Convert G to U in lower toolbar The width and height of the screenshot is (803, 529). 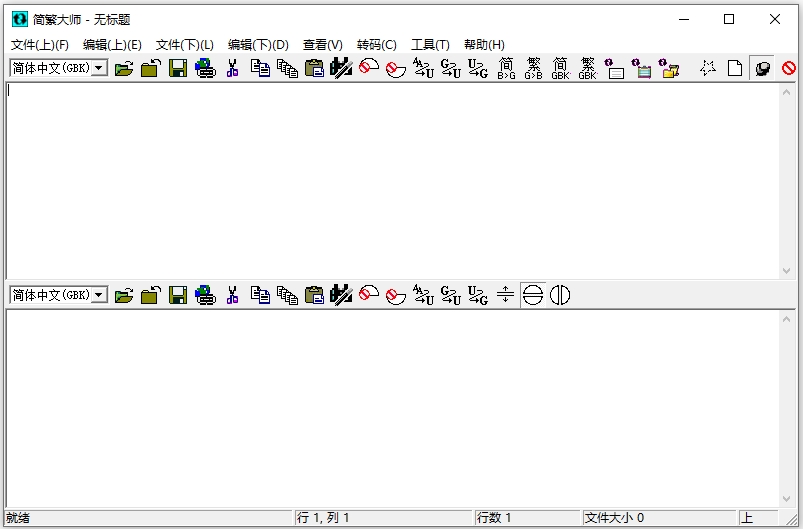click(x=451, y=295)
